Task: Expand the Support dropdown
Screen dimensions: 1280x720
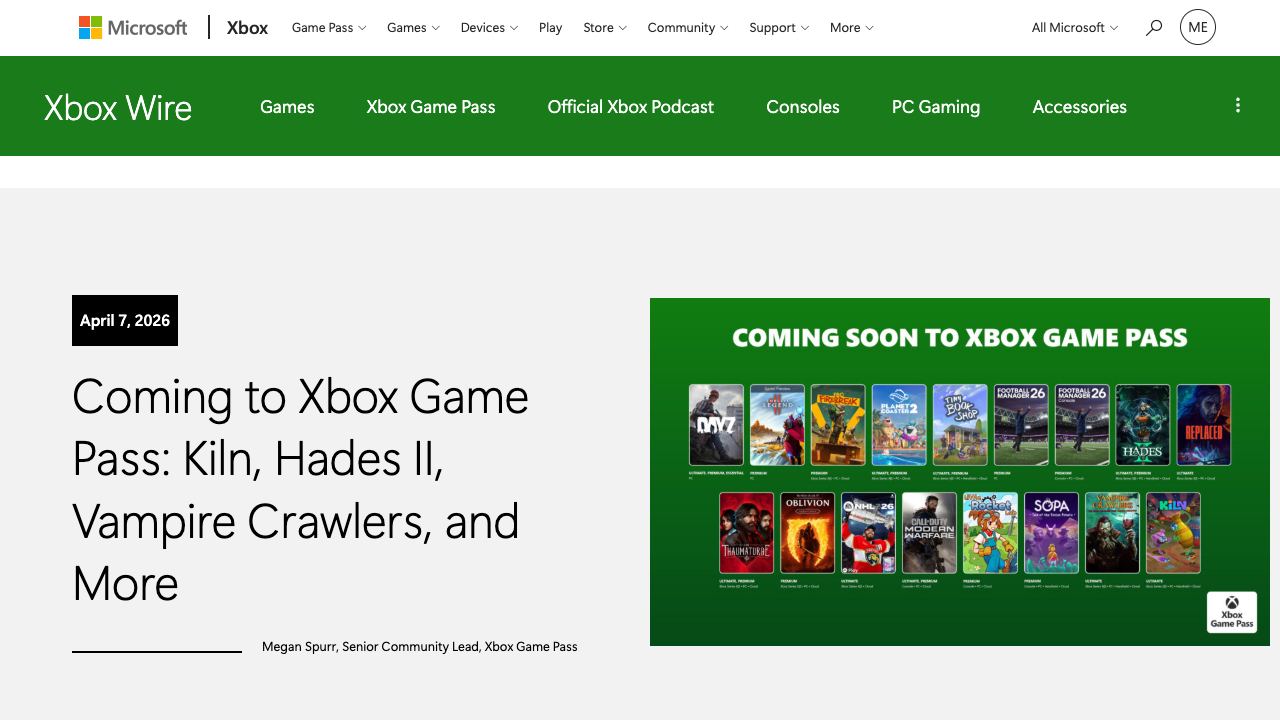Action: tap(779, 28)
